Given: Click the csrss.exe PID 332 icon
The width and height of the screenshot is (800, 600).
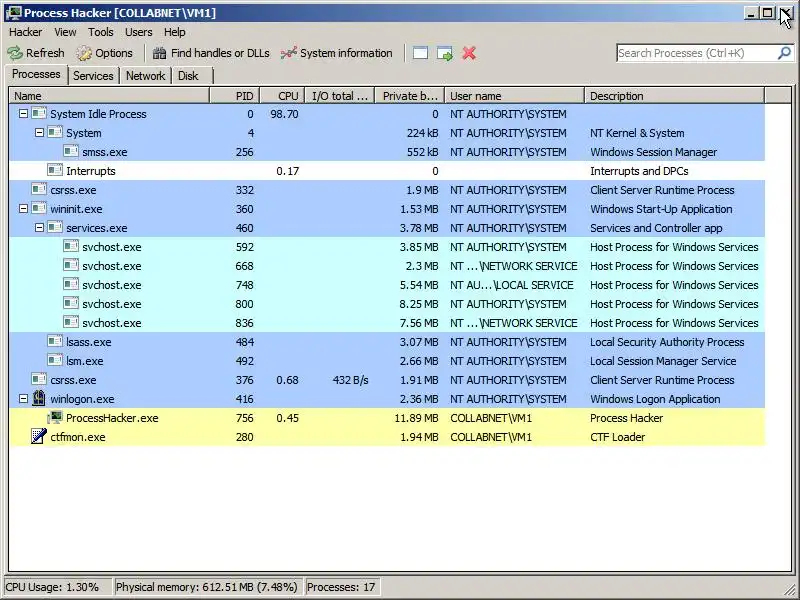Looking at the screenshot, I should click(39, 189).
